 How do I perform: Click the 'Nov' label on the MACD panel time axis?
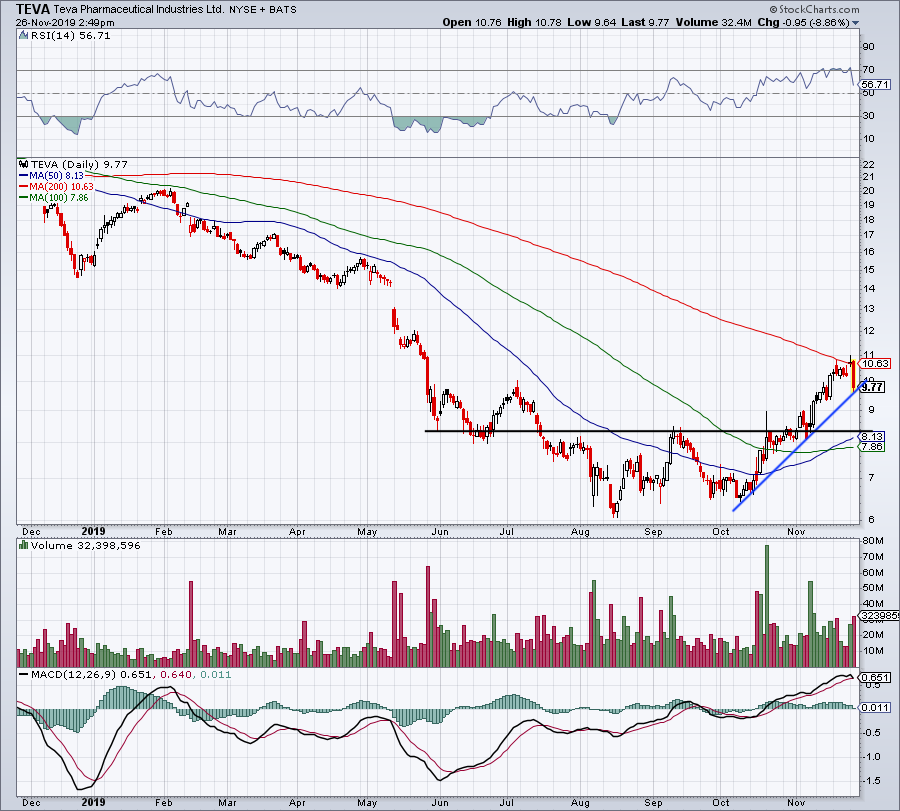pos(796,802)
